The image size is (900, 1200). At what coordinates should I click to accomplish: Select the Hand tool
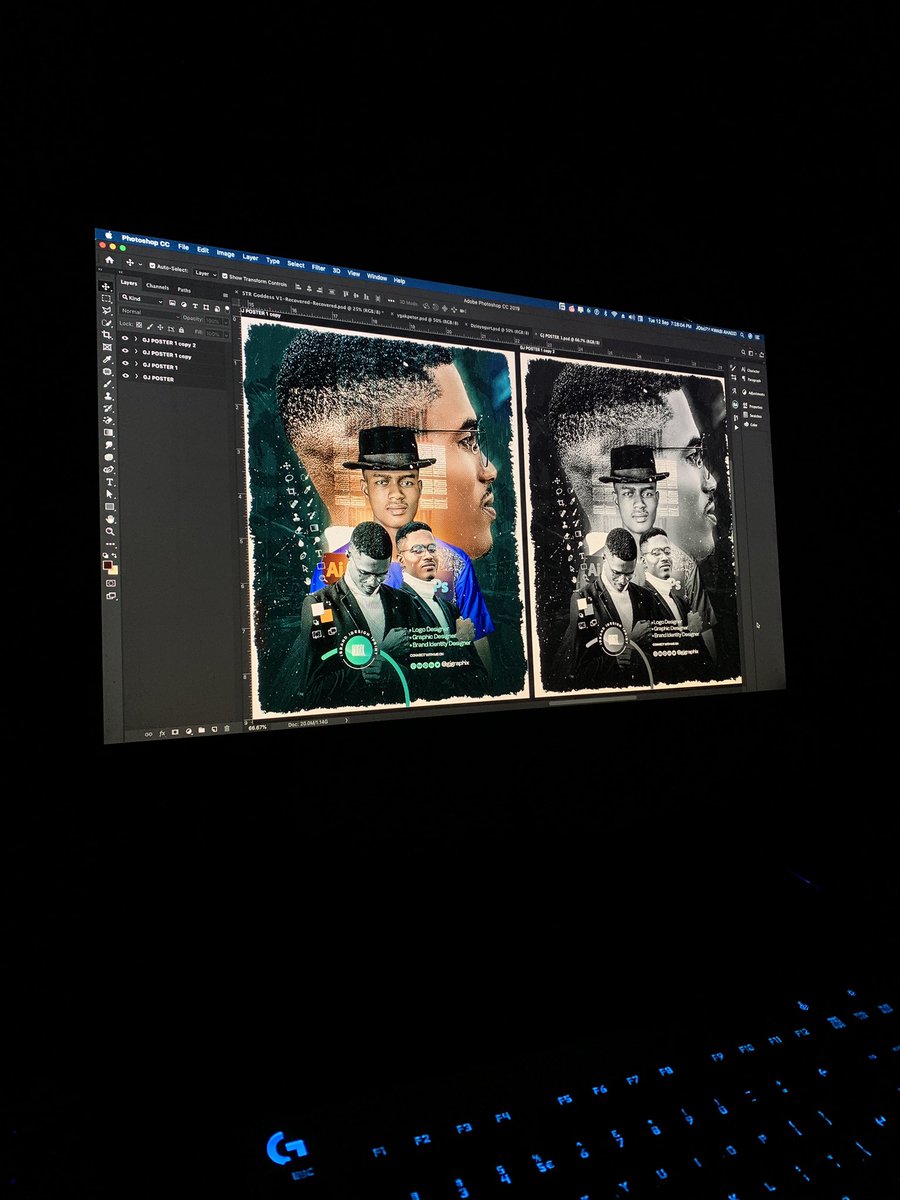[x=110, y=520]
